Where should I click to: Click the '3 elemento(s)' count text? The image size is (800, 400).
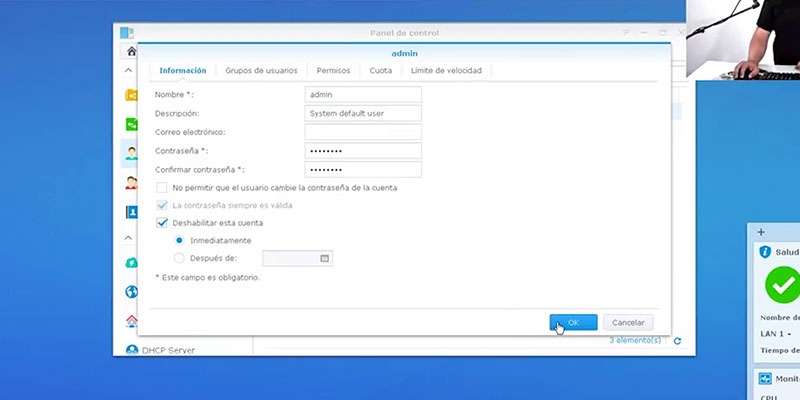point(635,340)
